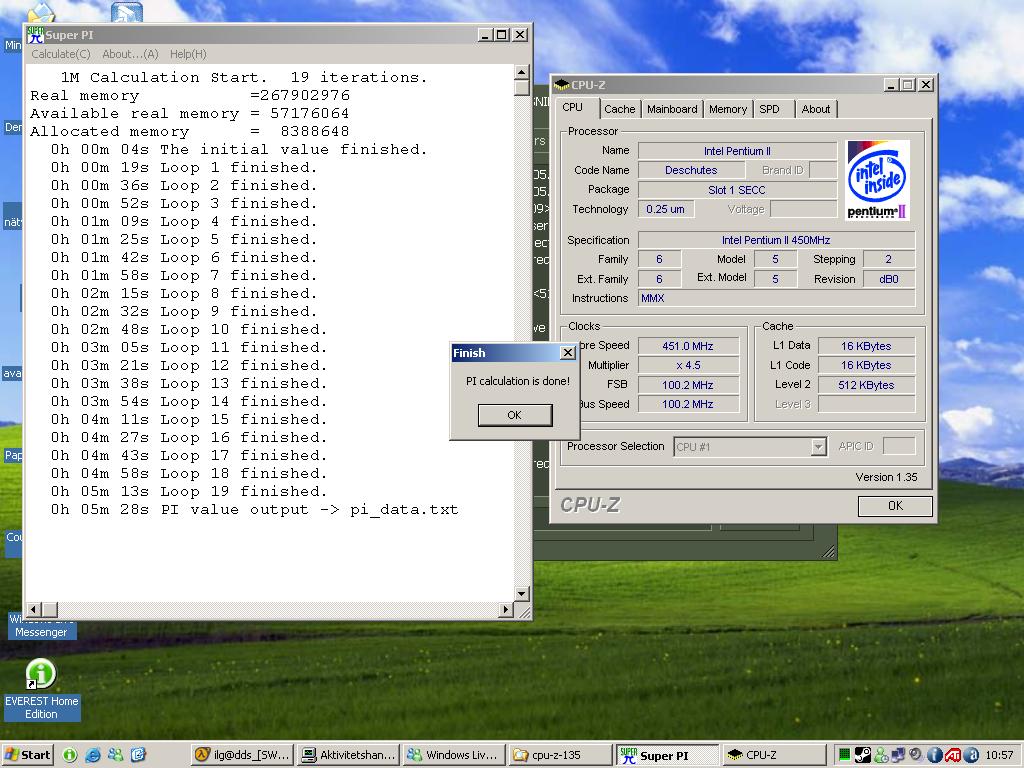Click the Super PI title bar icon
This screenshot has width=1024, height=768.
(x=35, y=35)
